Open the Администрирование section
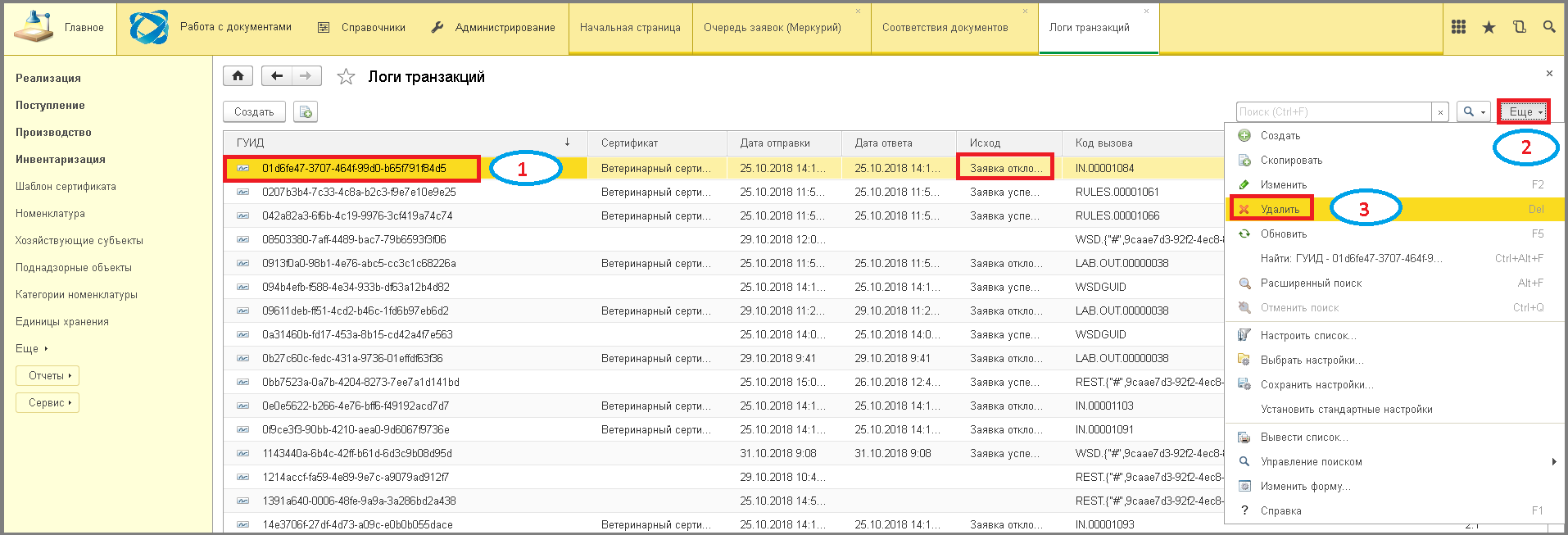This screenshot has width=1568, height=535. 492,27
